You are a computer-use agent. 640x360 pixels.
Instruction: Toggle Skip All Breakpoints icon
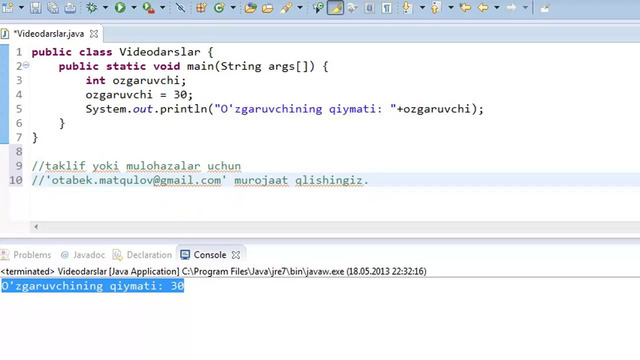pyautogui.click(x=180, y=7)
